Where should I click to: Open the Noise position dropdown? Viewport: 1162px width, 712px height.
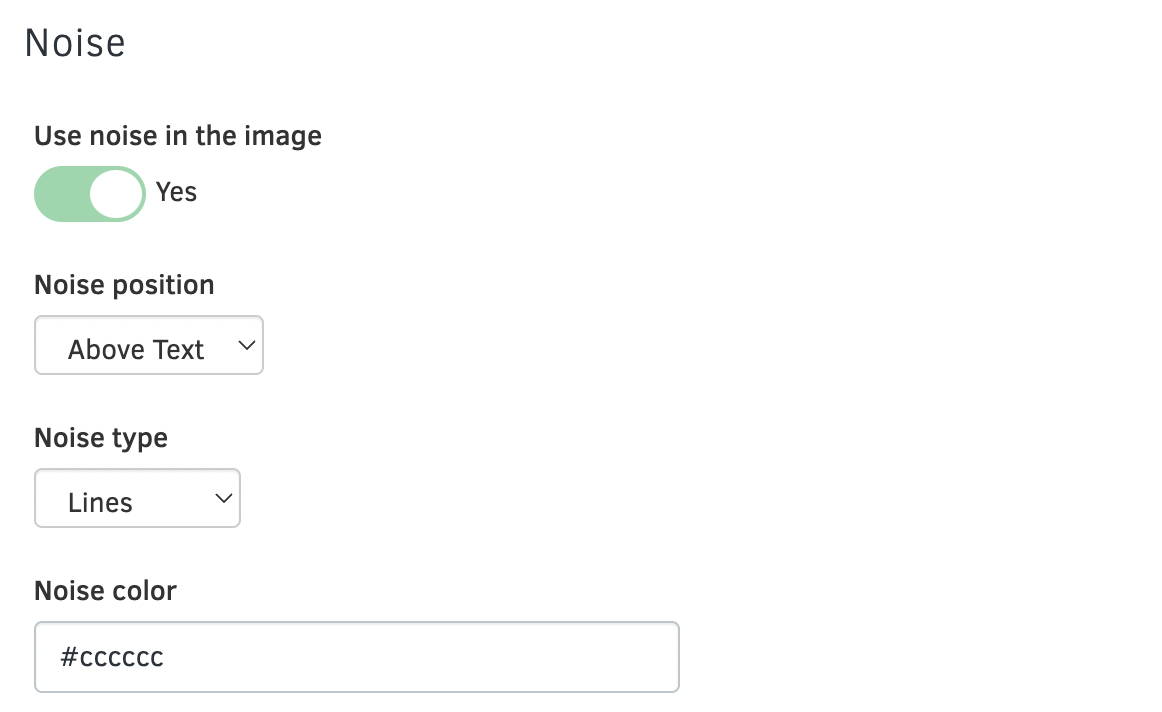pyautogui.click(x=148, y=346)
